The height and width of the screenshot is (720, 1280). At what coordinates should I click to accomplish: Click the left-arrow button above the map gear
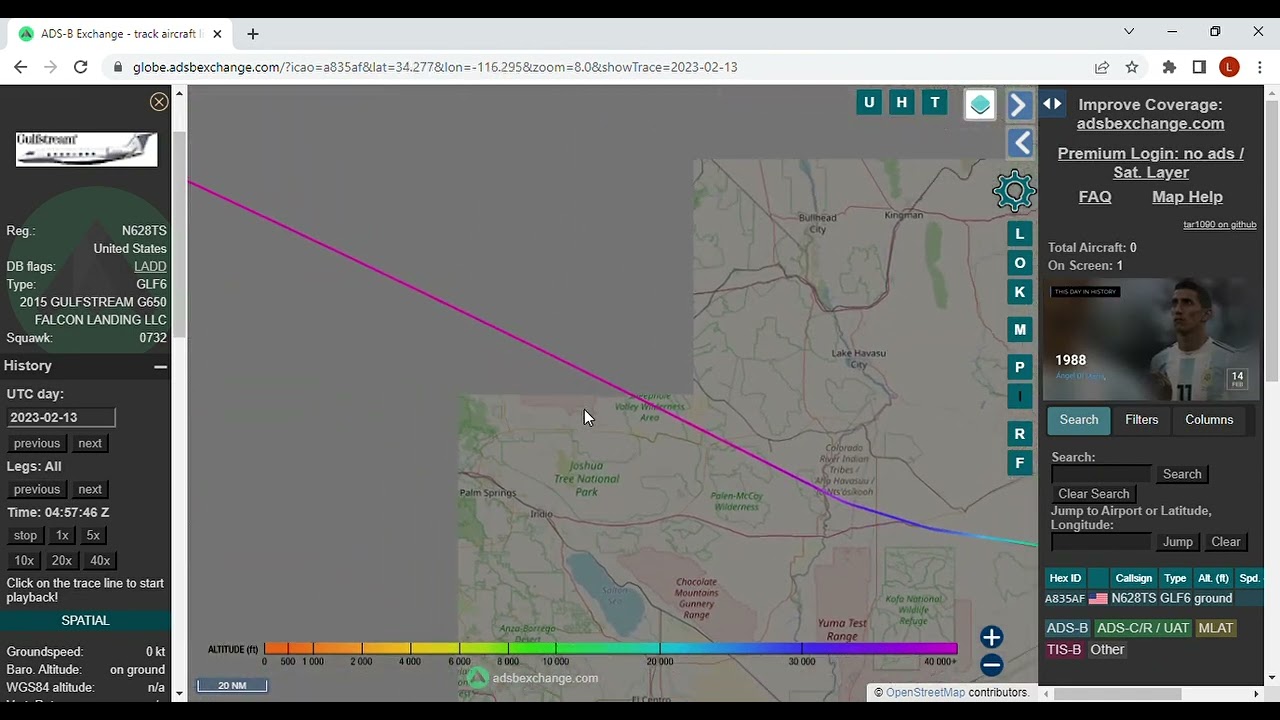(1019, 143)
